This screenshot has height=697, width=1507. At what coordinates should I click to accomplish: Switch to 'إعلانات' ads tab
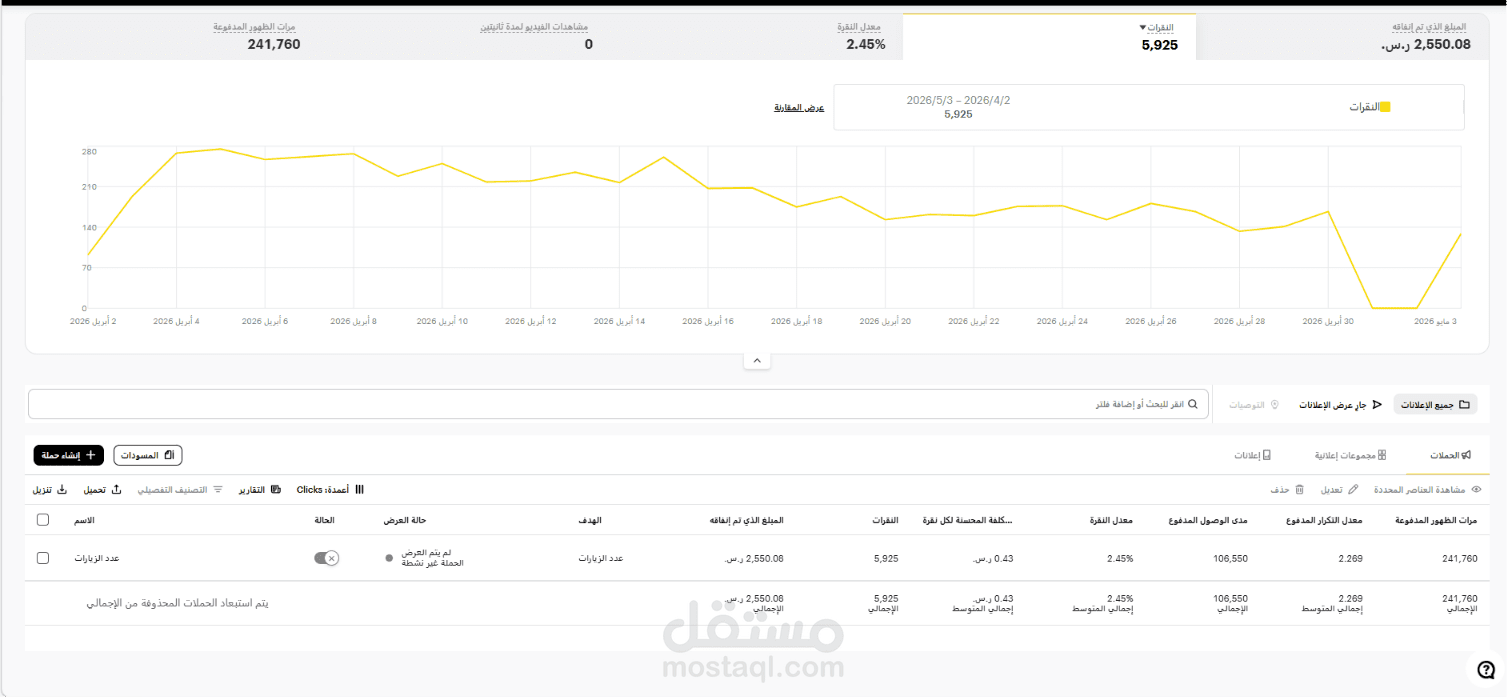(1252, 455)
